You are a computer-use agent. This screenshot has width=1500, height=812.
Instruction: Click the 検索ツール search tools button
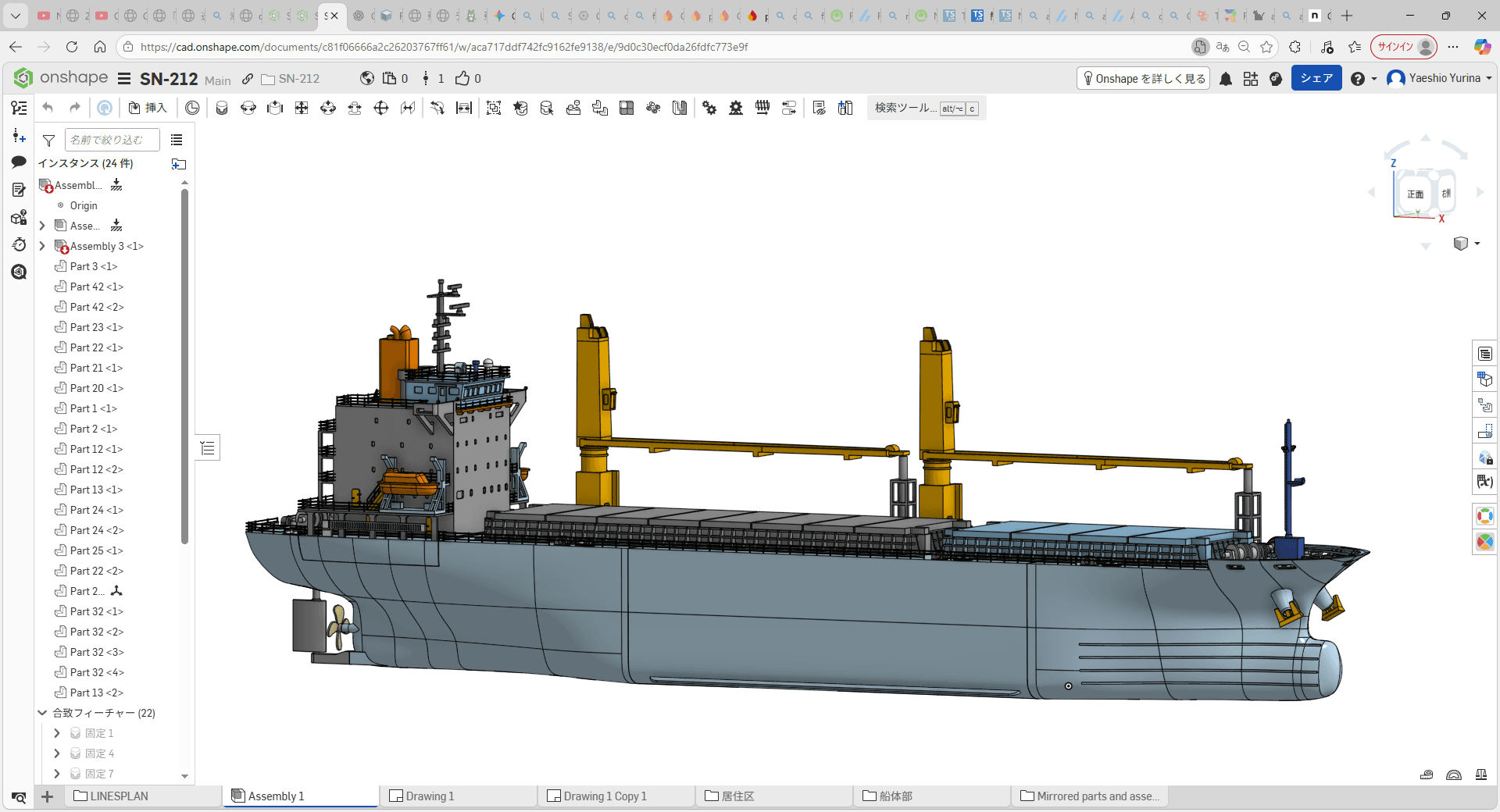pyautogui.click(x=927, y=108)
